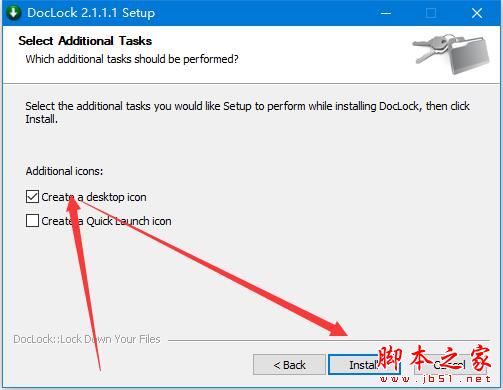
Task: Click the 'DocLock 2.1.1.1 Setup' title text
Action: point(91,13)
